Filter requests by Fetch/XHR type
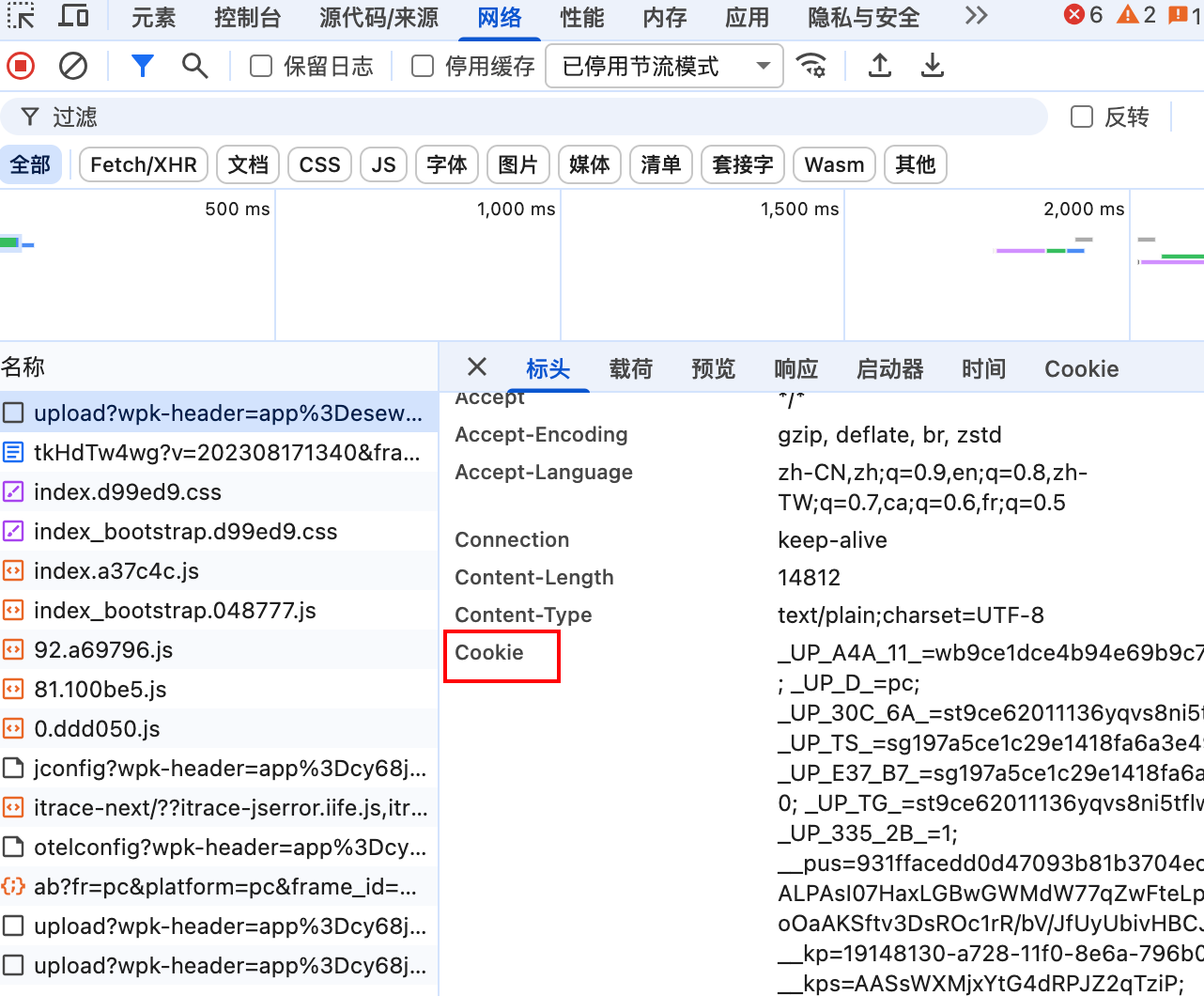Image resolution: width=1204 pixels, height=996 pixels. point(144,164)
